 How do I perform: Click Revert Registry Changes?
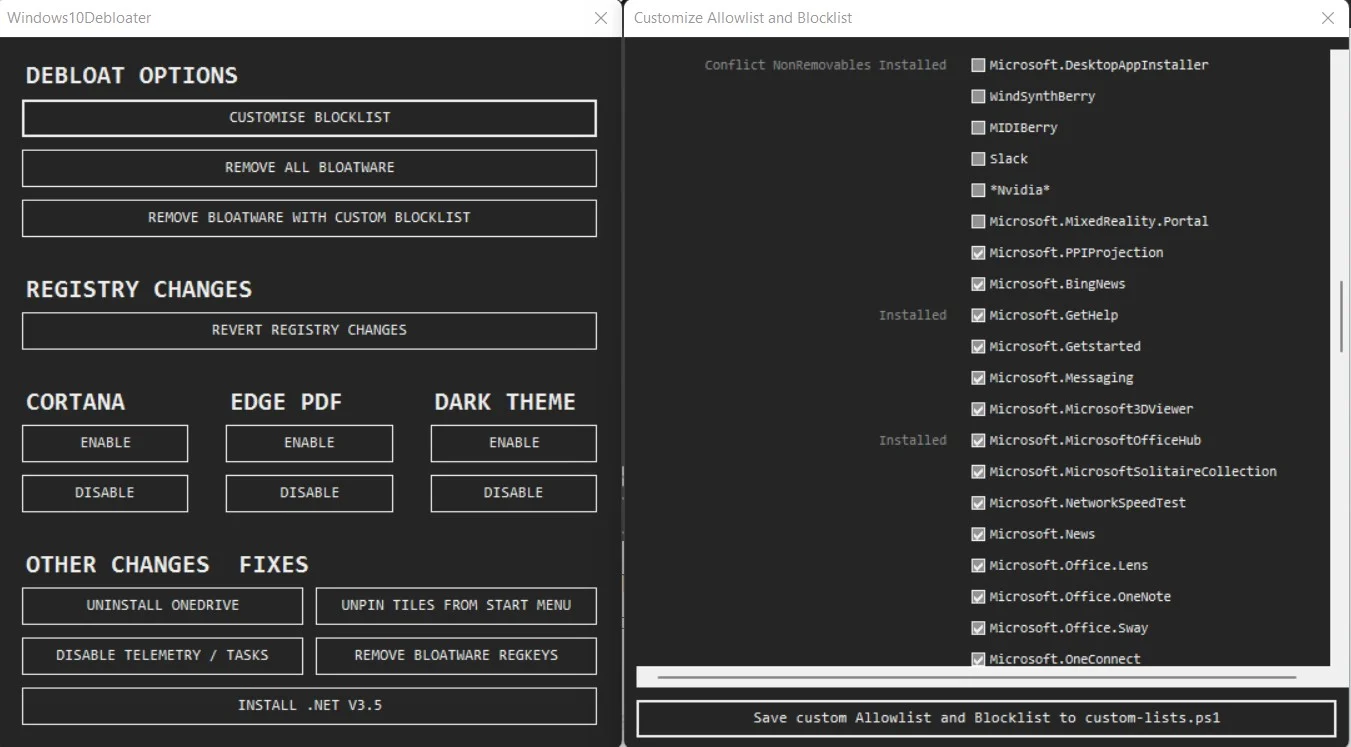309,330
